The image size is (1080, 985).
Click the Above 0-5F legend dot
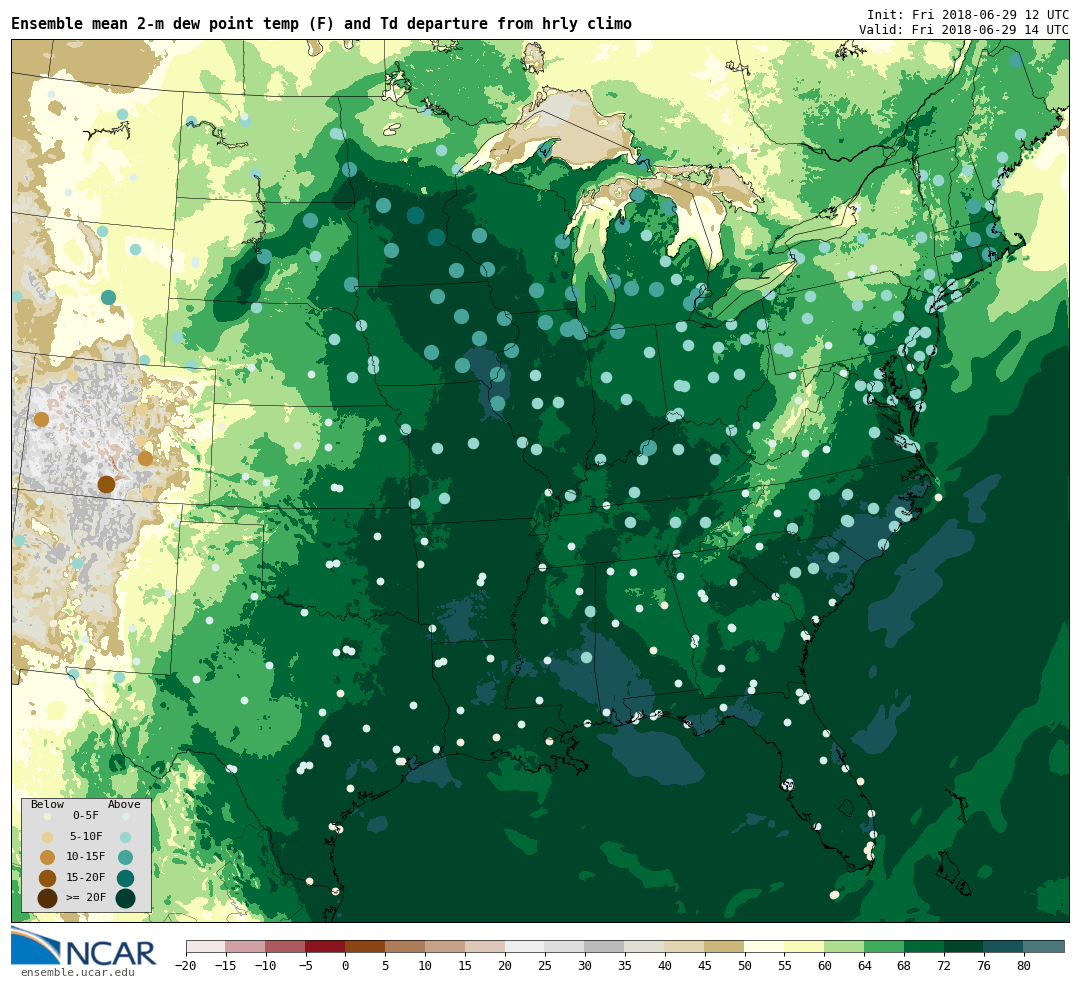[125, 817]
